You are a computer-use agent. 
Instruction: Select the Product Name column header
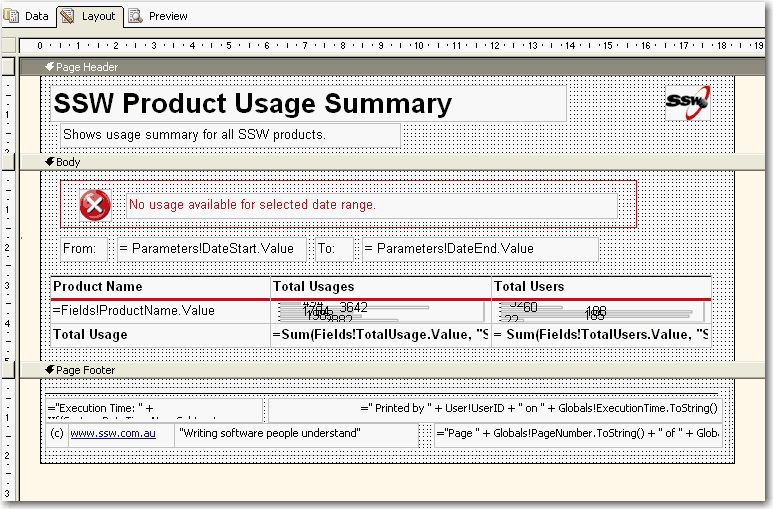[x=160, y=286]
